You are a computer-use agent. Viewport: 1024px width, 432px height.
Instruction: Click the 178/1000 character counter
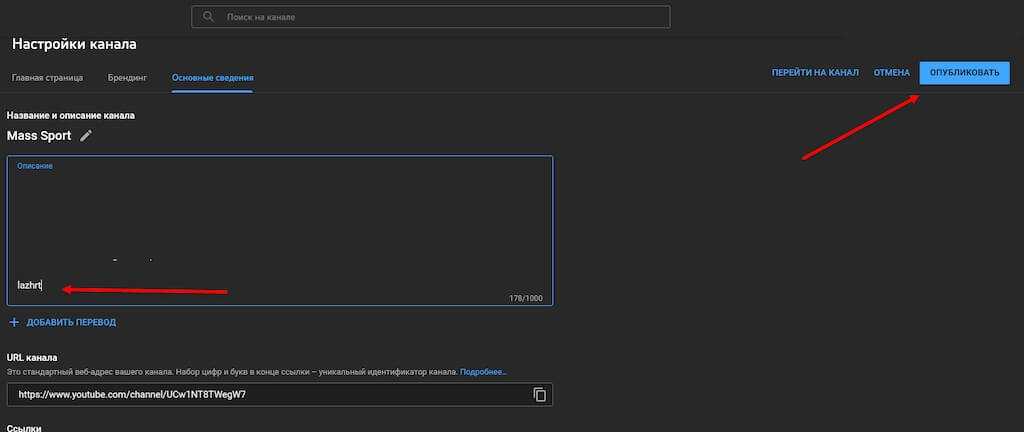[527, 298]
